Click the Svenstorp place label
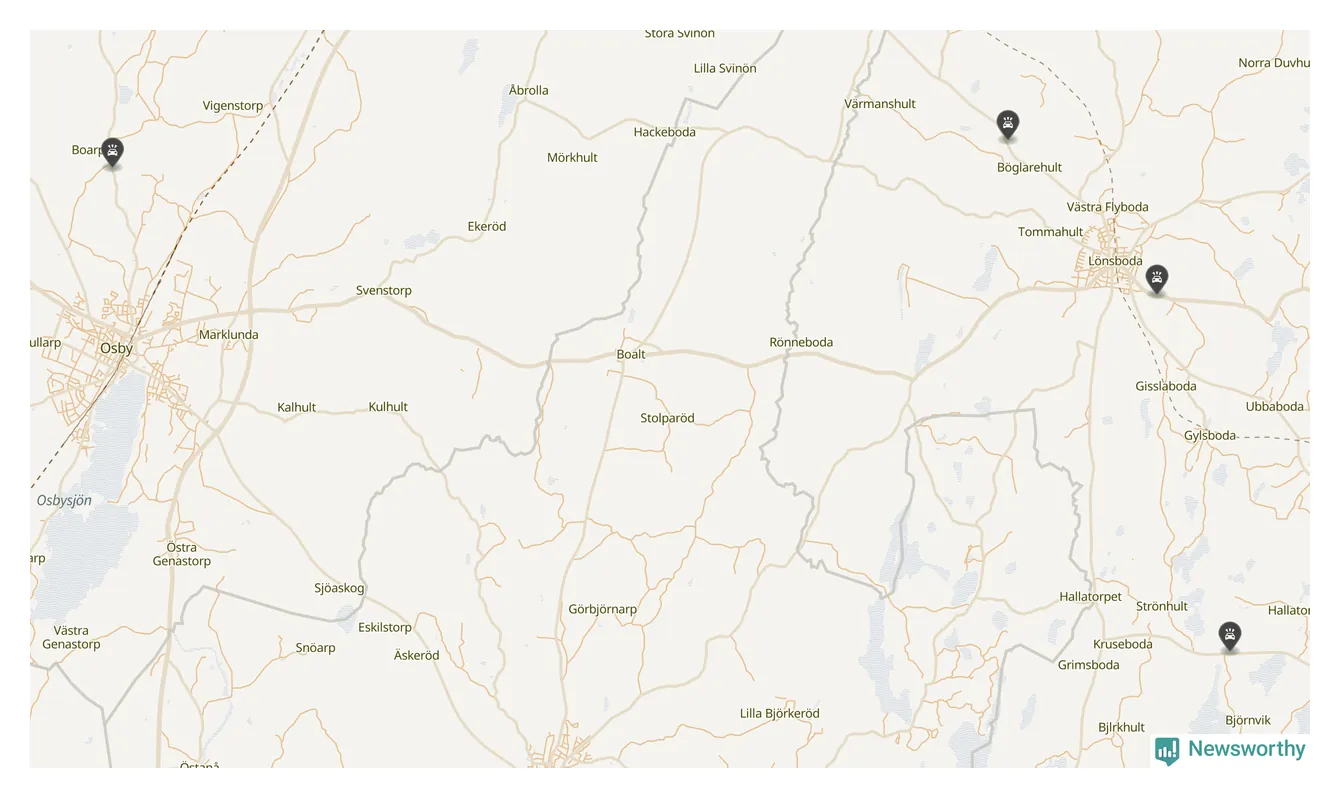1340x798 pixels. 384,290
